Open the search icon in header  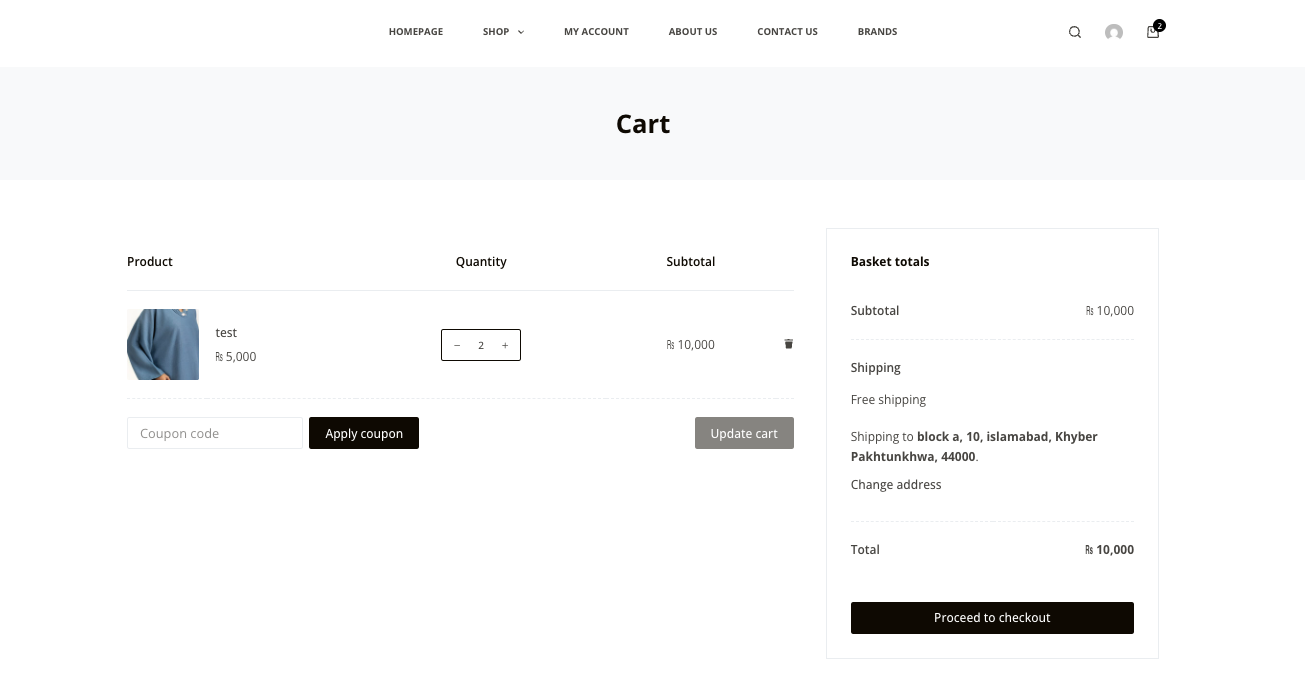tap(1075, 32)
